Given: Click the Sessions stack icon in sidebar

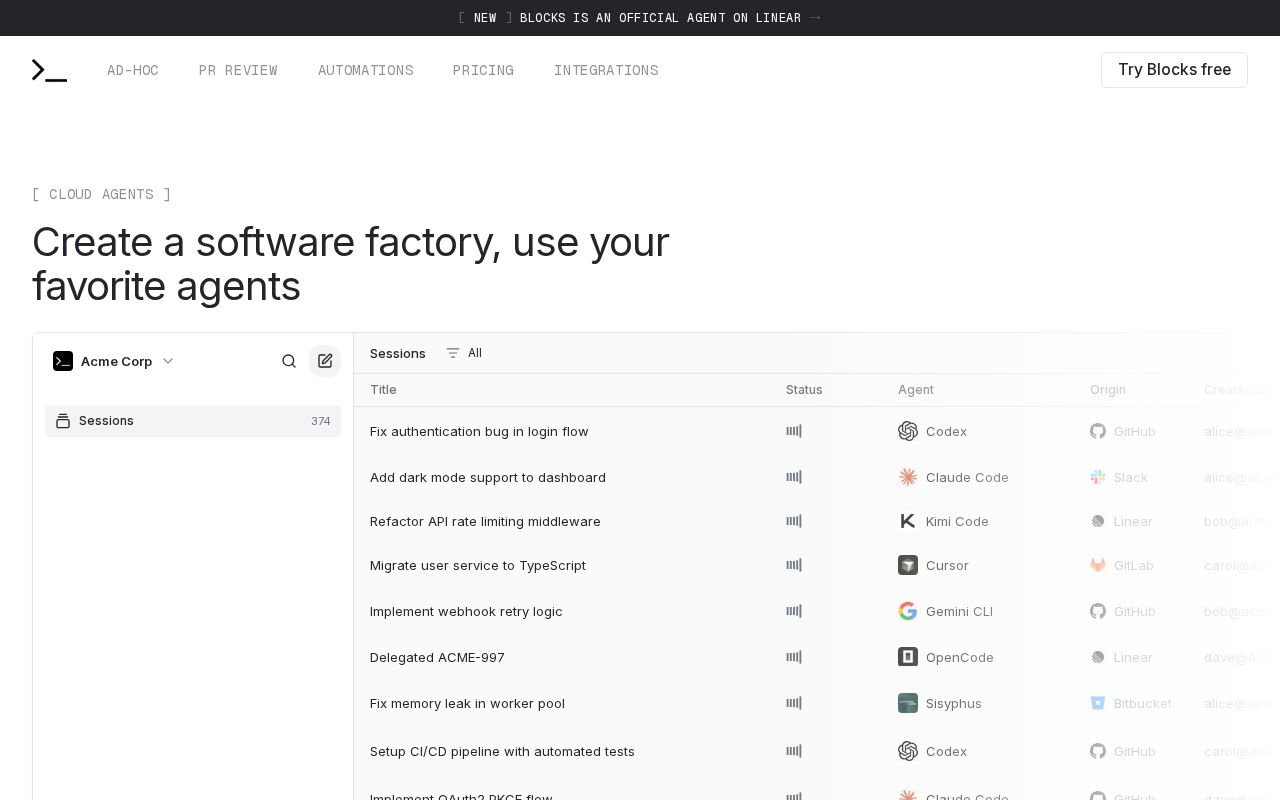Looking at the screenshot, I should click(x=63, y=421).
